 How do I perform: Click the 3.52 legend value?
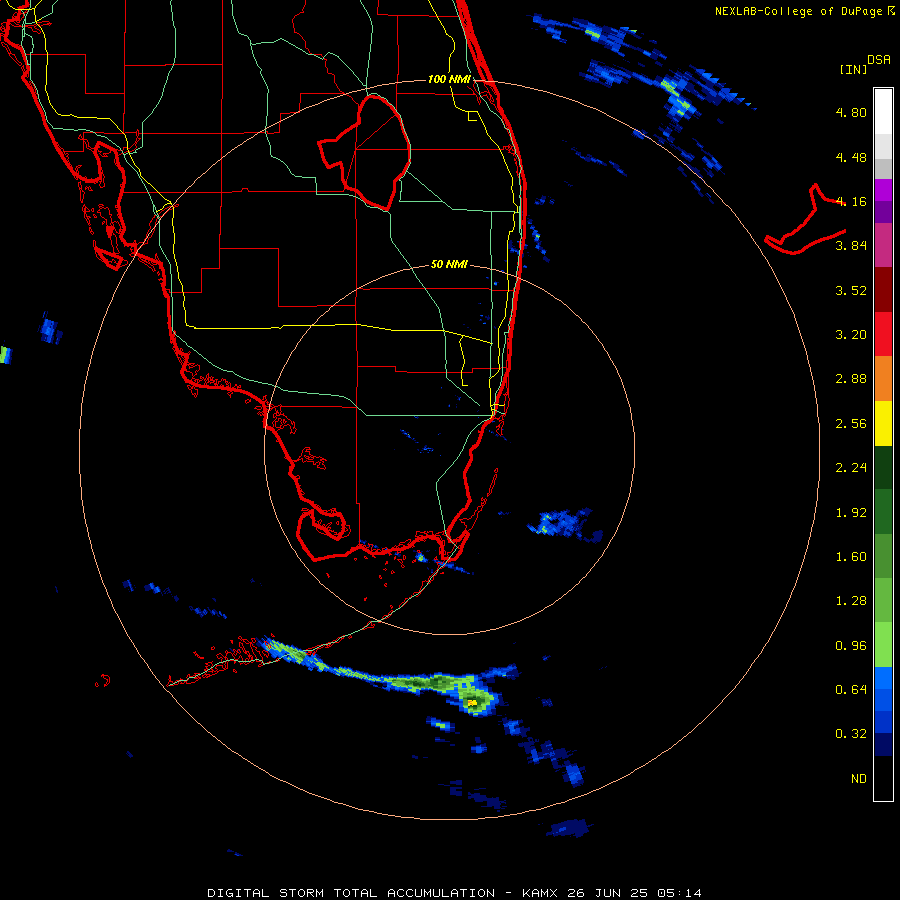[851, 290]
